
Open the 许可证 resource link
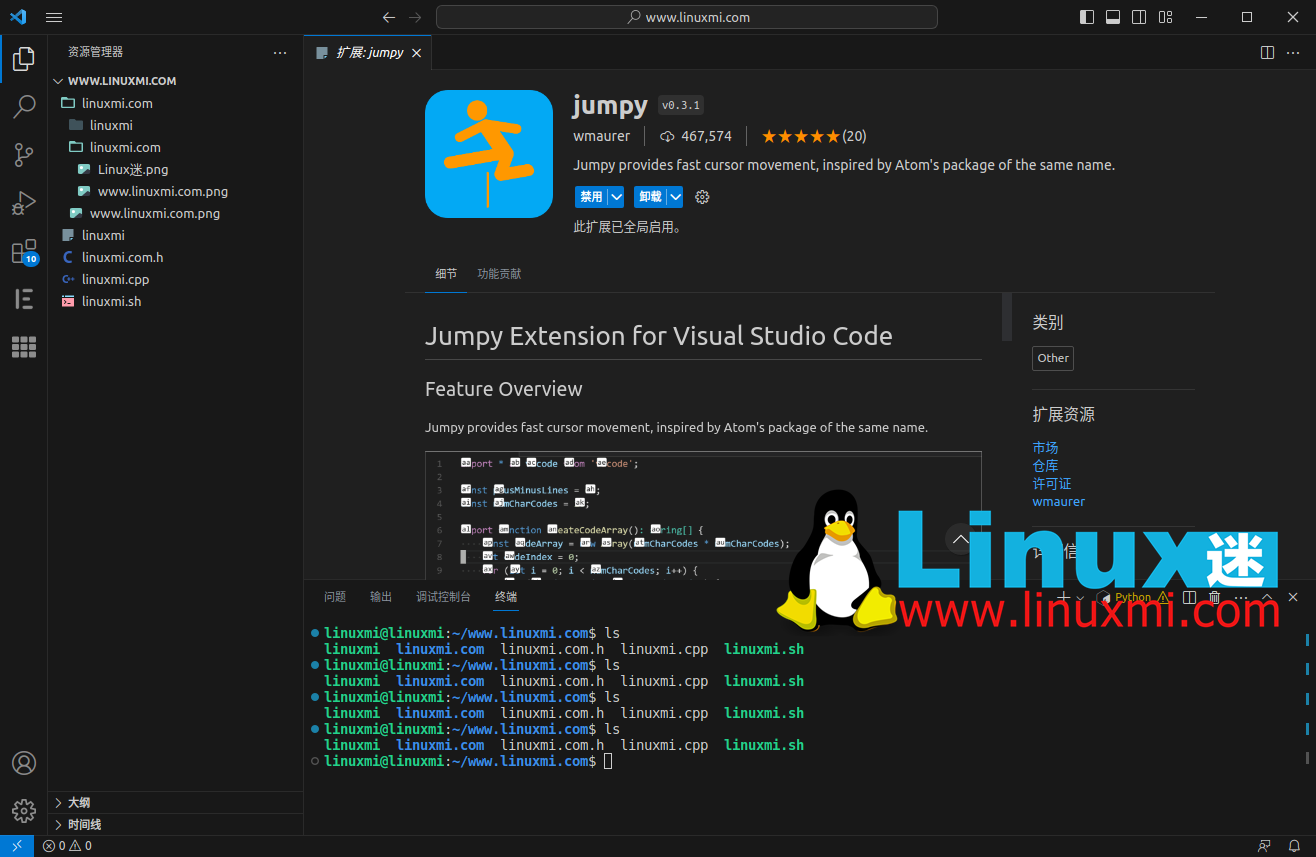1052,484
